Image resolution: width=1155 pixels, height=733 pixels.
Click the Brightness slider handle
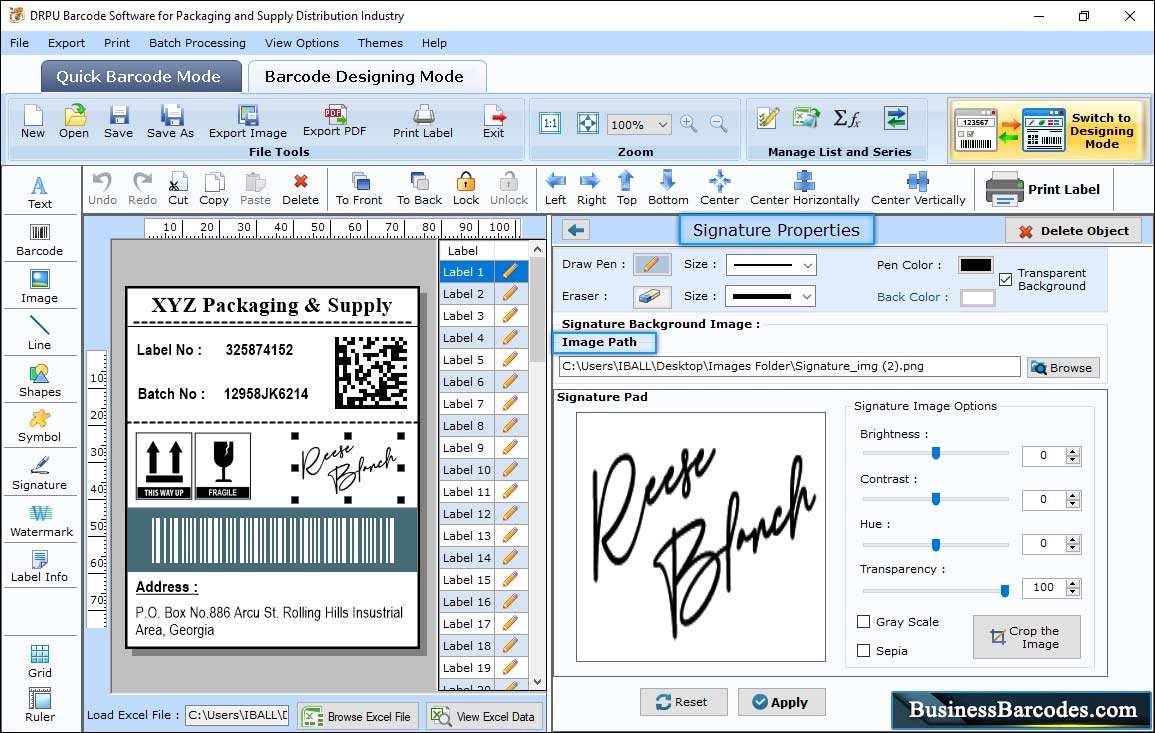click(x=935, y=453)
